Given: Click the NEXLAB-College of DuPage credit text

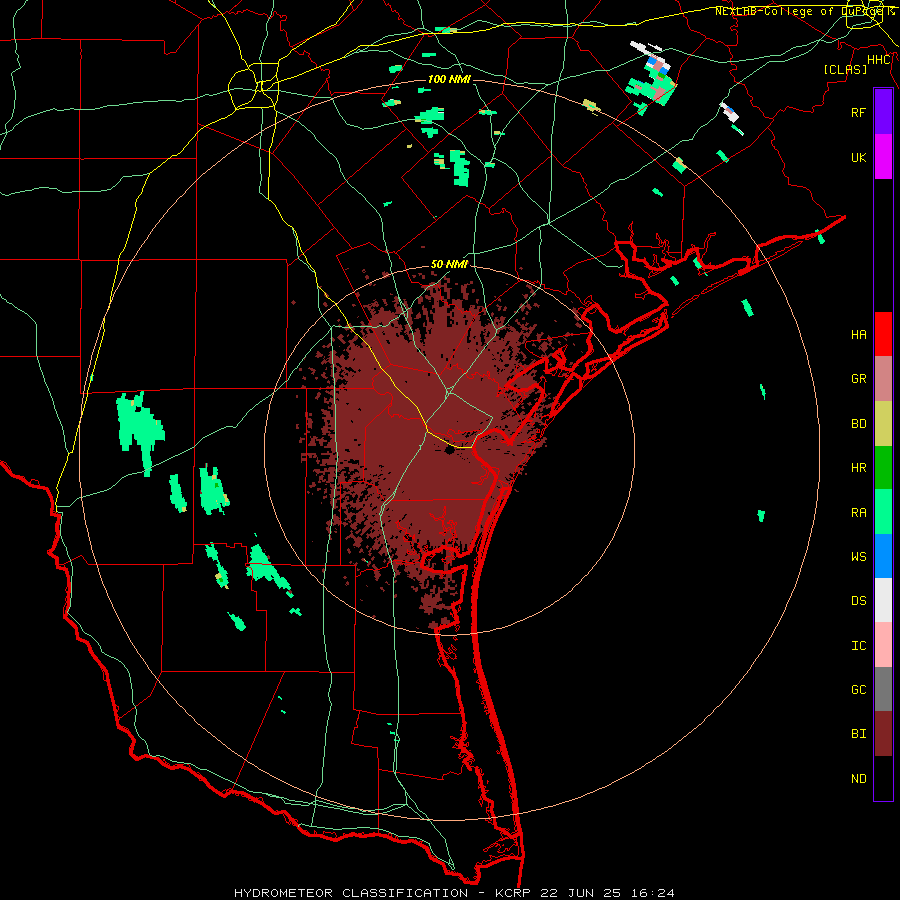Looking at the screenshot, I should pyautogui.click(x=805, y=11).
